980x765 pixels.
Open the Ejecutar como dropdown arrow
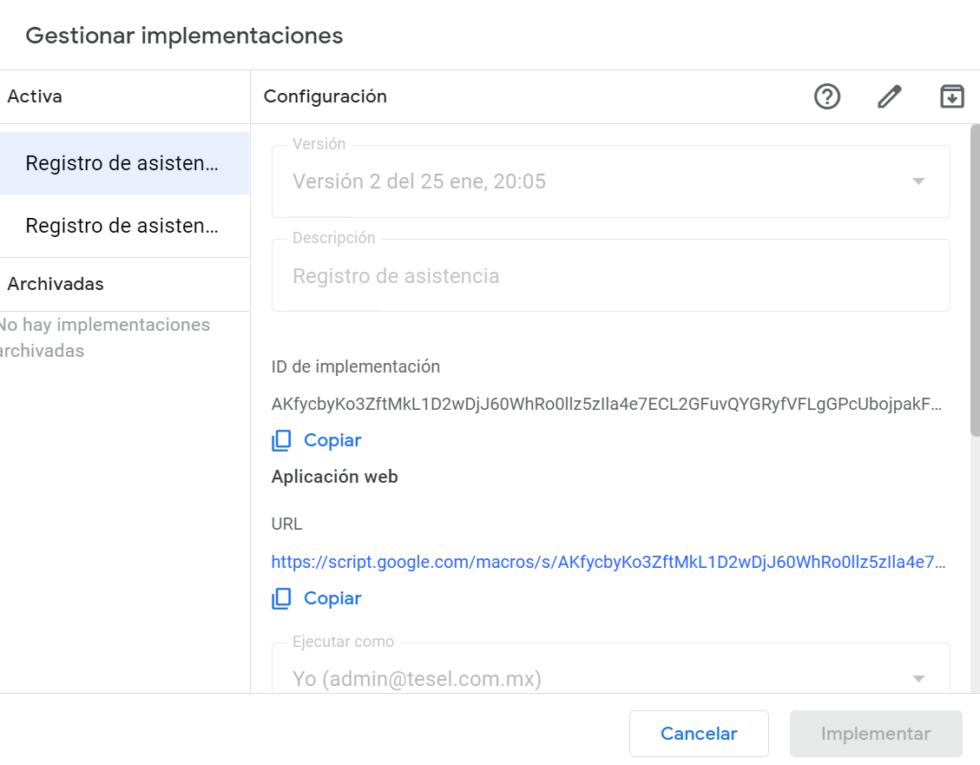(918, 679)
